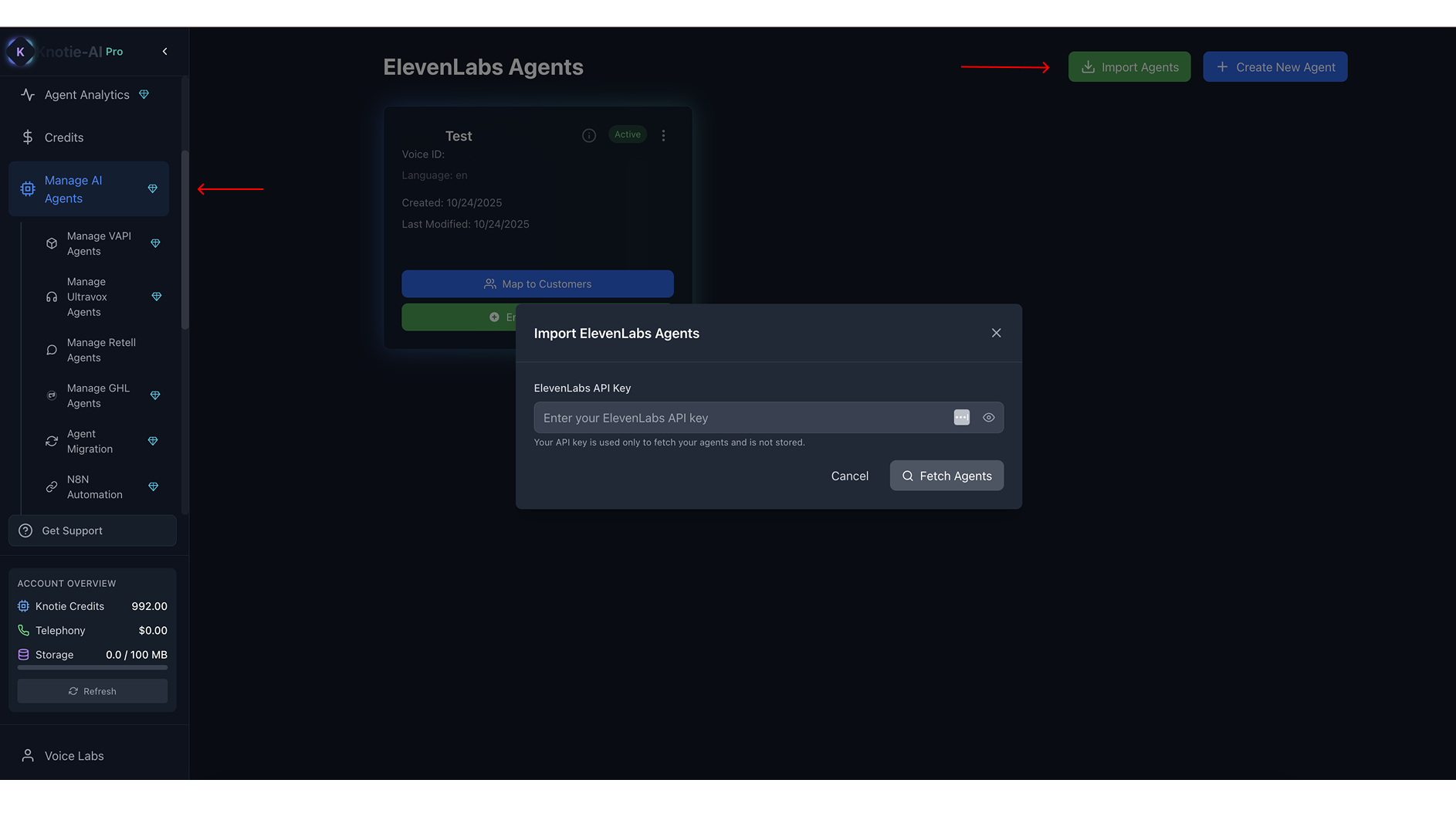The height and width of the screenshot is (834, 1456).
Task: Click the Storage database icon
Action: click(23, 655)
